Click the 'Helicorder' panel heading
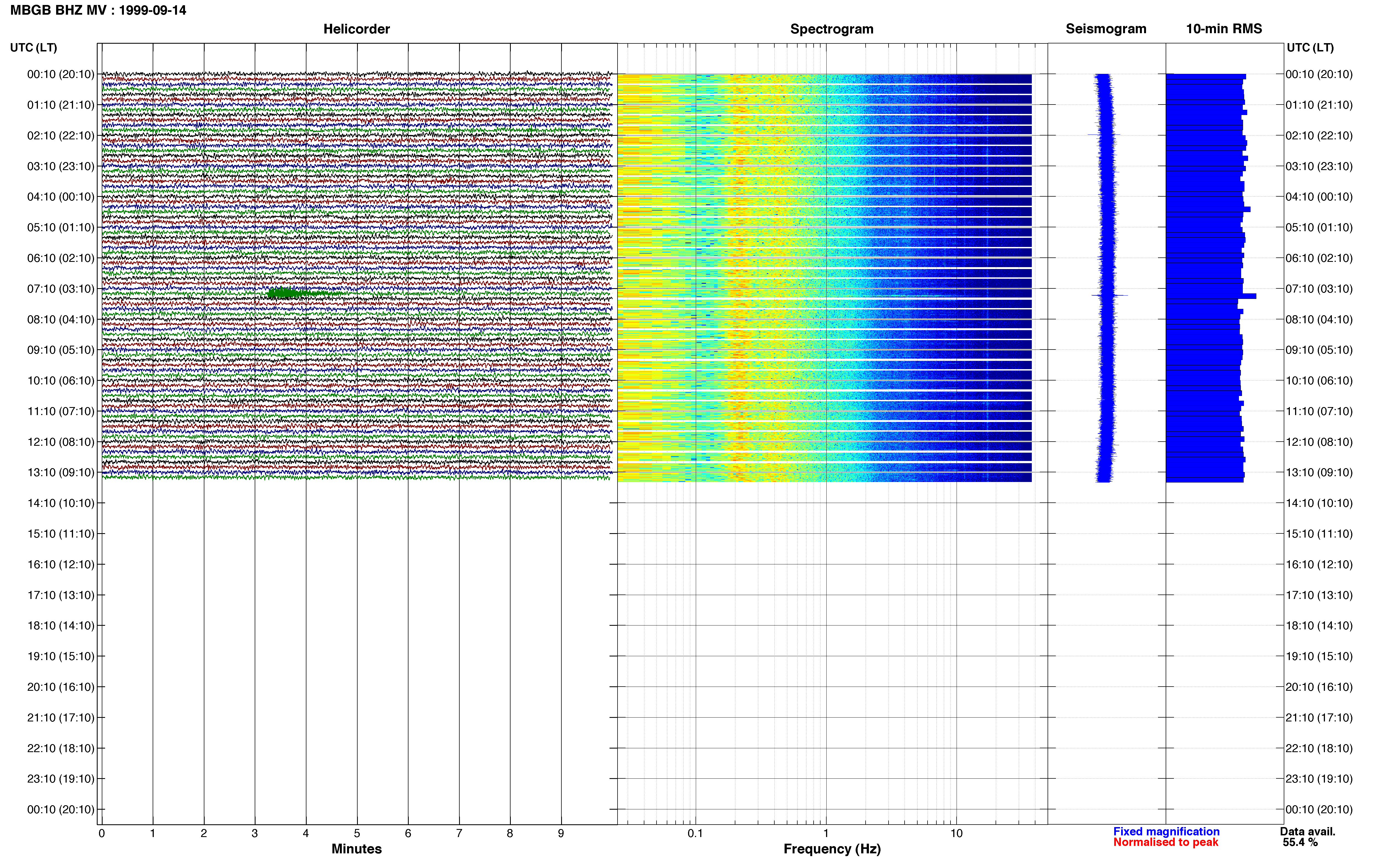The width and height of the screenshot is (1388, 868). (356, 29)
